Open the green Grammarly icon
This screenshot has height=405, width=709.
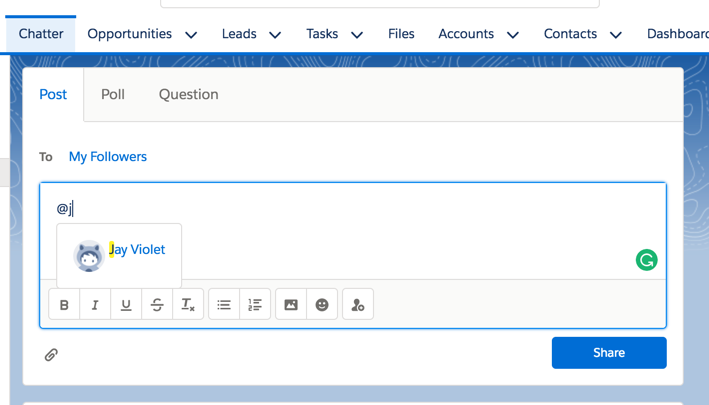(x=647, y=260)
